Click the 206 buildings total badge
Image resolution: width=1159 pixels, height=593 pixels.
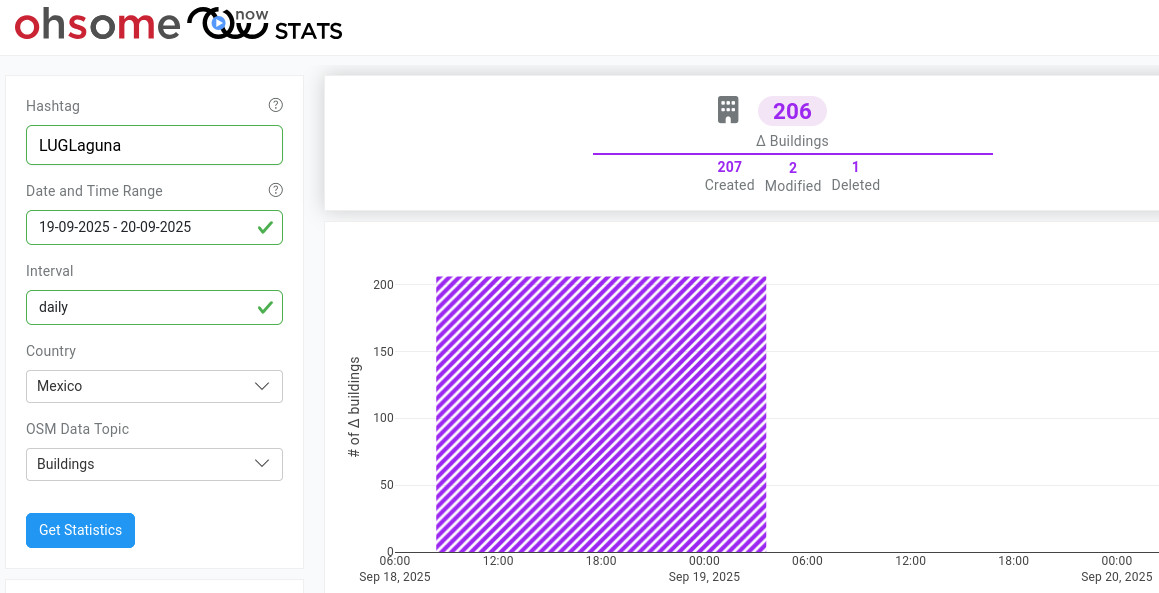pyautogui.click(x=792, y=111)
